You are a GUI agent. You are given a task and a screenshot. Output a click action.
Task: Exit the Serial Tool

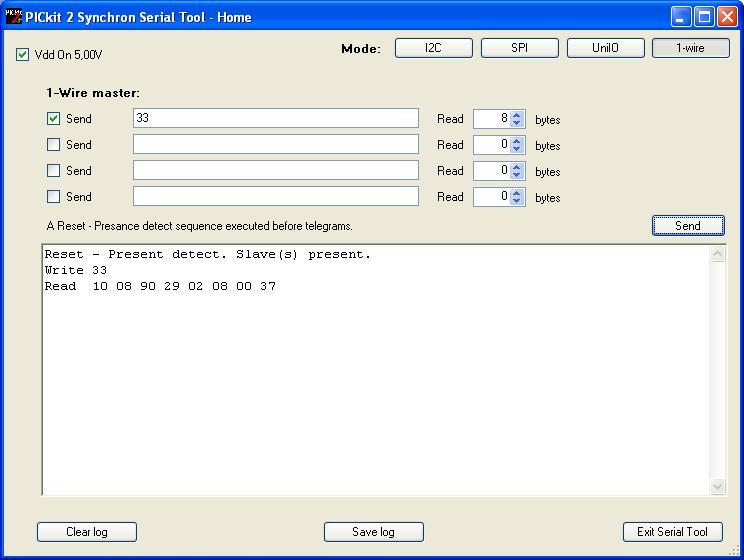(672, 532)
